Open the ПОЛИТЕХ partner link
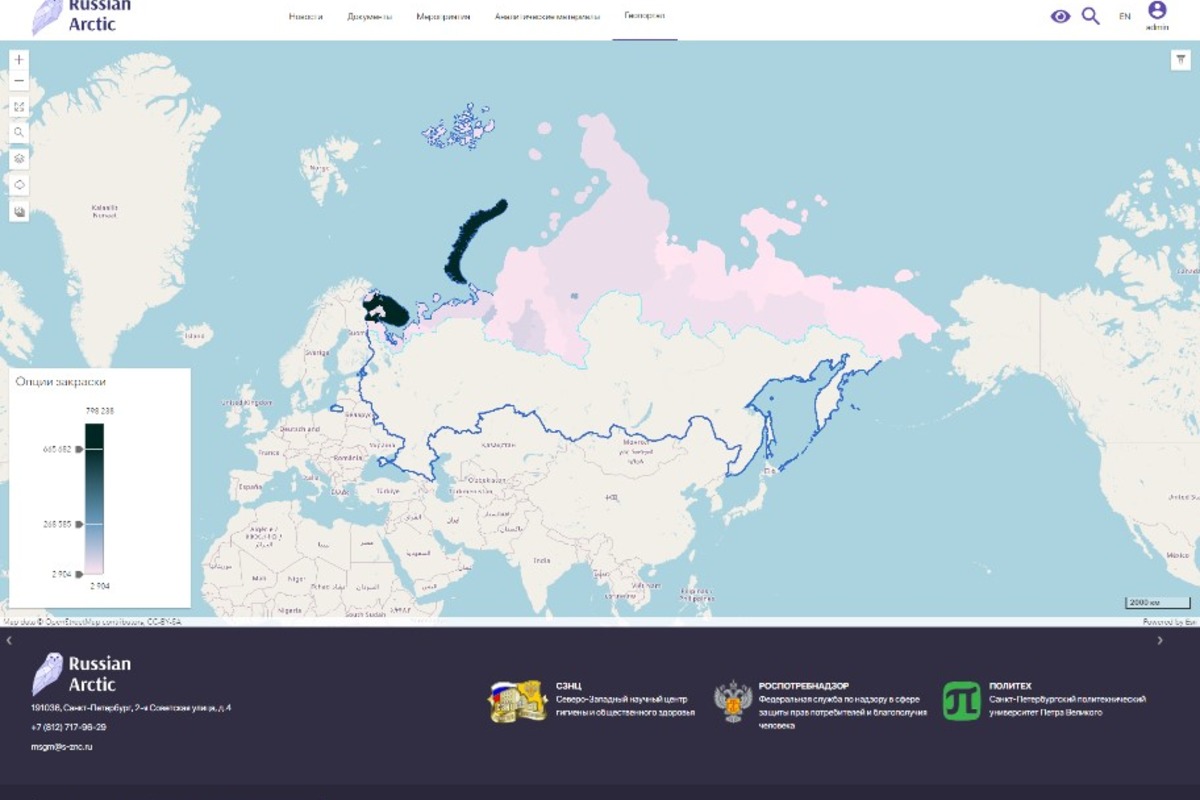 (x=1010, y=686)
